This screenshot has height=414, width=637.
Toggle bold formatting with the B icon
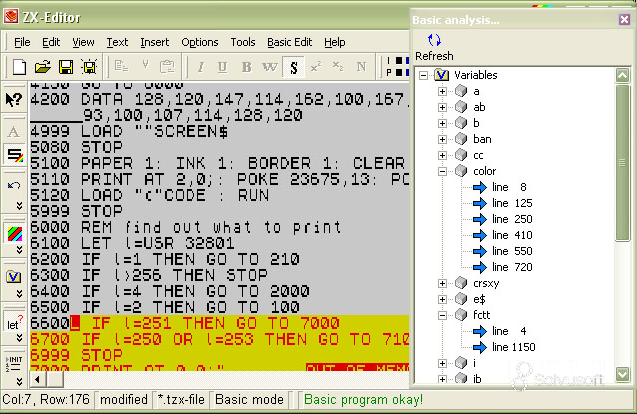tap(246, 67)
